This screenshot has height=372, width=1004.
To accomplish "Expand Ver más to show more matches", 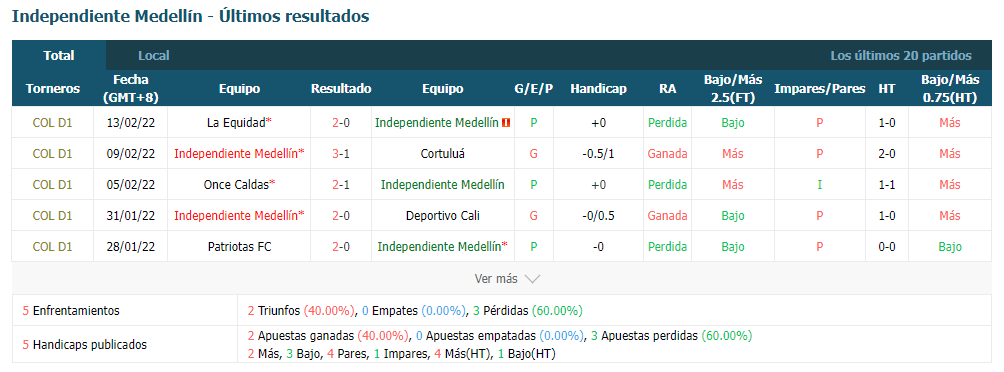I will [x=507, y=279].
